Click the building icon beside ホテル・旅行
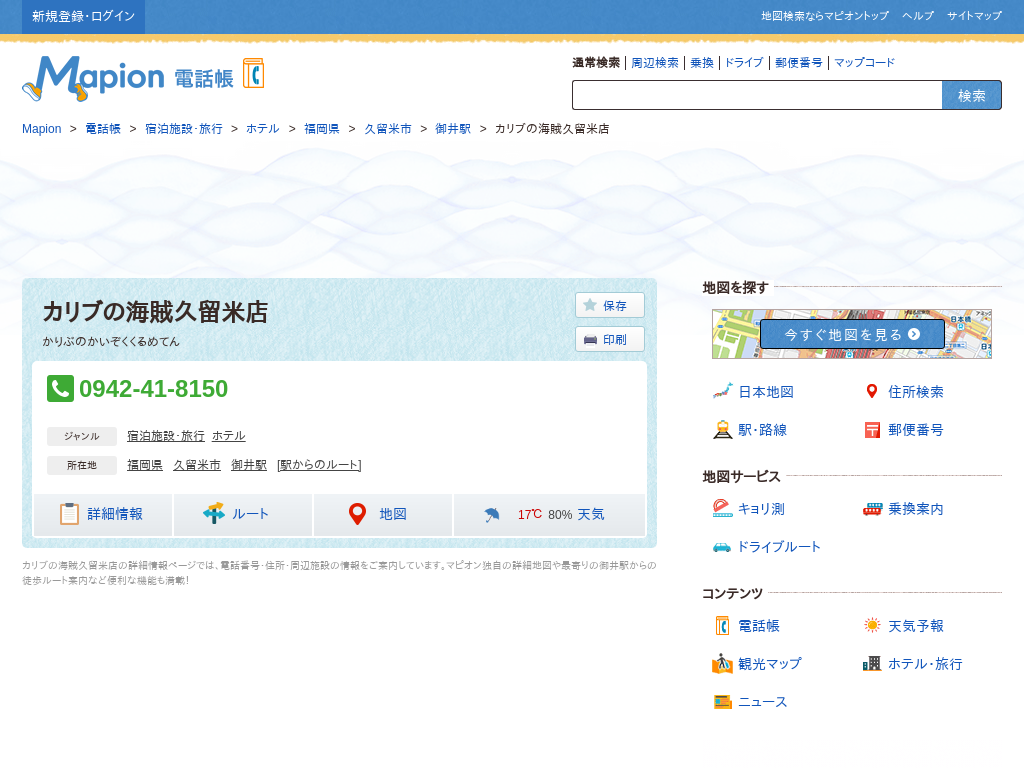This screenshot has height=768, width=1024. point(872,664)
